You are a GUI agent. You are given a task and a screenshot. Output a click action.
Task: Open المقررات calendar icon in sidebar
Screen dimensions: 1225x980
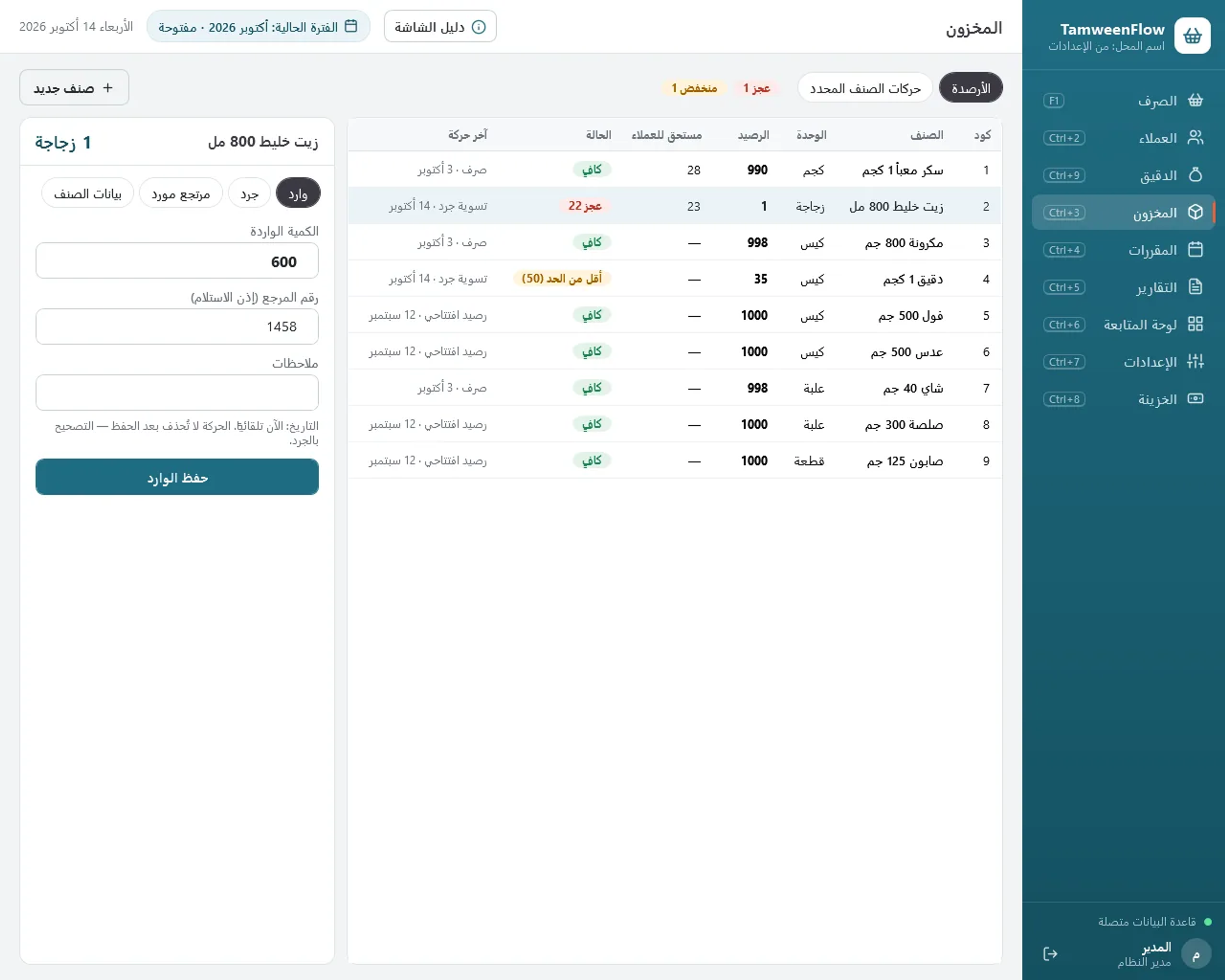(1195, 249)
